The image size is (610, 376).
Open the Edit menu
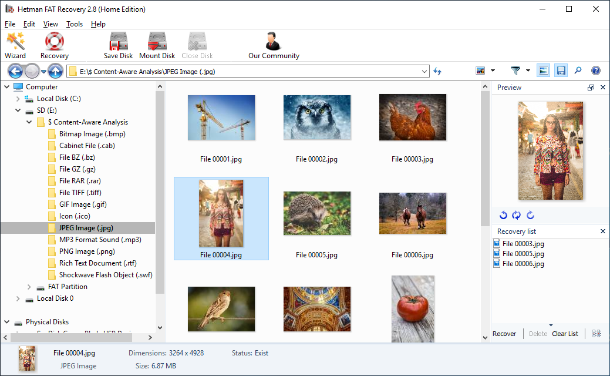pyautogui.click(x=29, y=24)
